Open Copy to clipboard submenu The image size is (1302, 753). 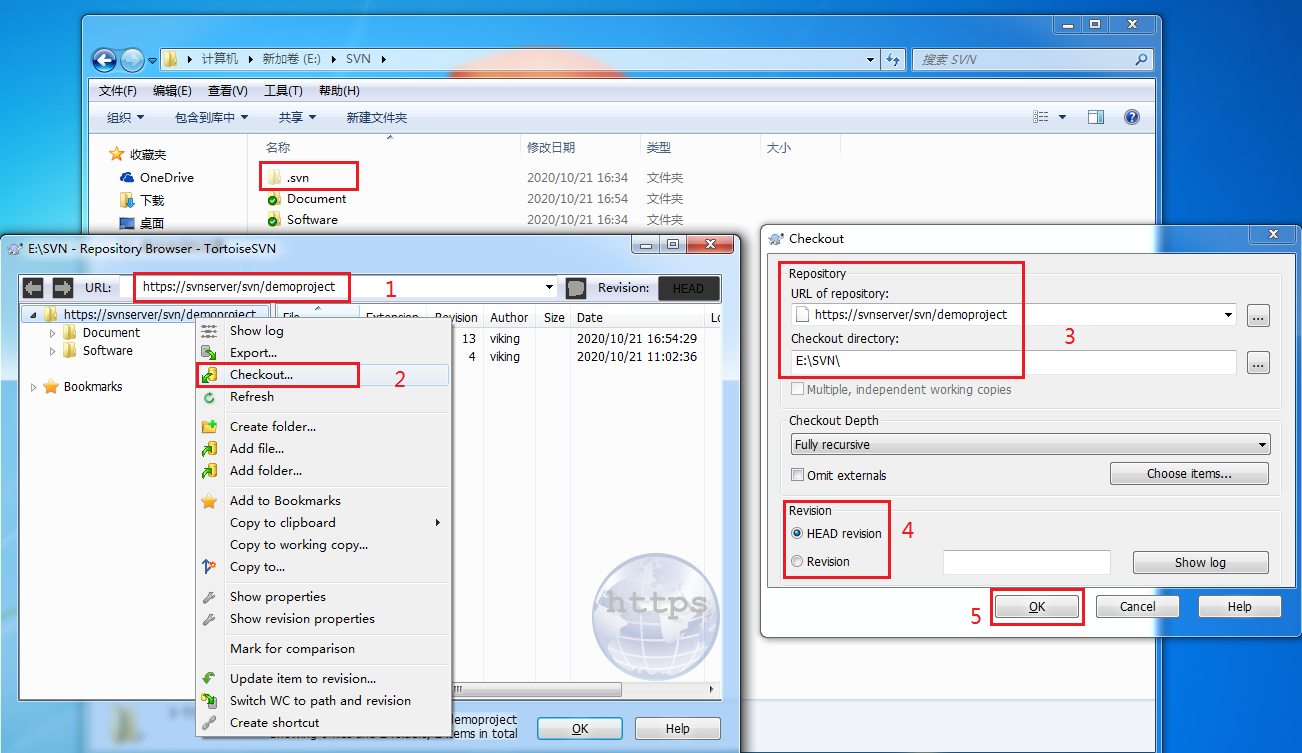[x=438, y=523]
